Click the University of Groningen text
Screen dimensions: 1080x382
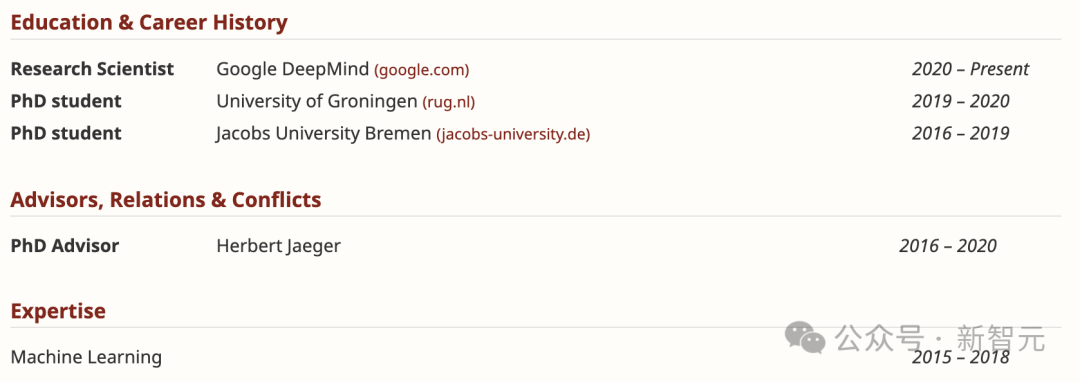tap(317, 101)
